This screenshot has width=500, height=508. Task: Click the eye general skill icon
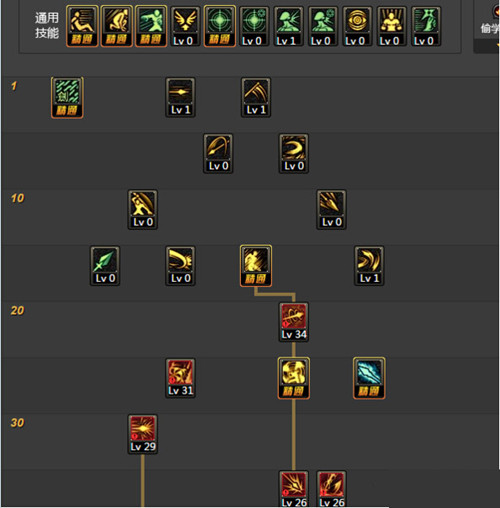click(x=357, y=26)
